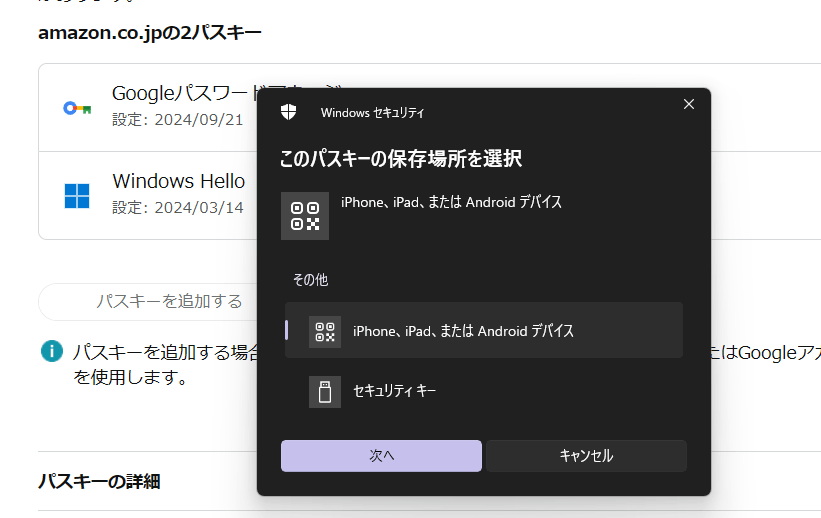Click the このパスキーの保存場所を選択 heading
The height and width of the screenshot is (518, 821).
pos(401,158)
